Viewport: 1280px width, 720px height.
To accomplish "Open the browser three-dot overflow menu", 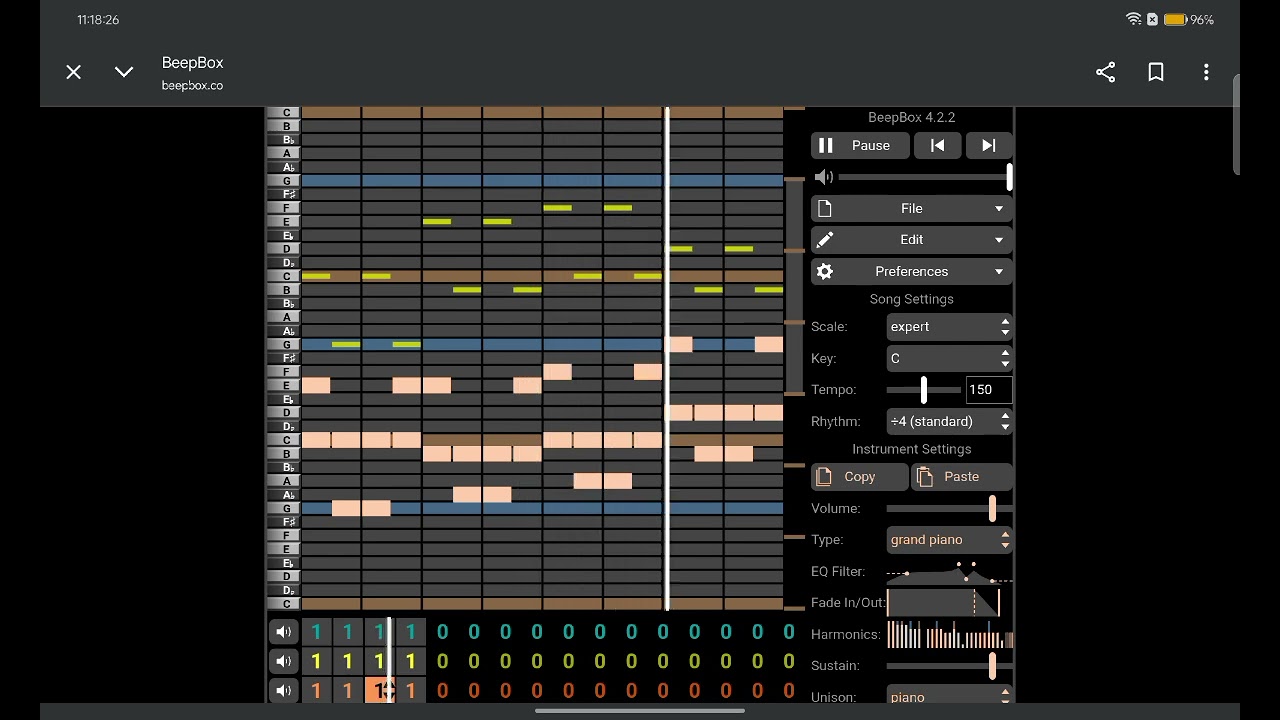I will (x=1206, y=72).
